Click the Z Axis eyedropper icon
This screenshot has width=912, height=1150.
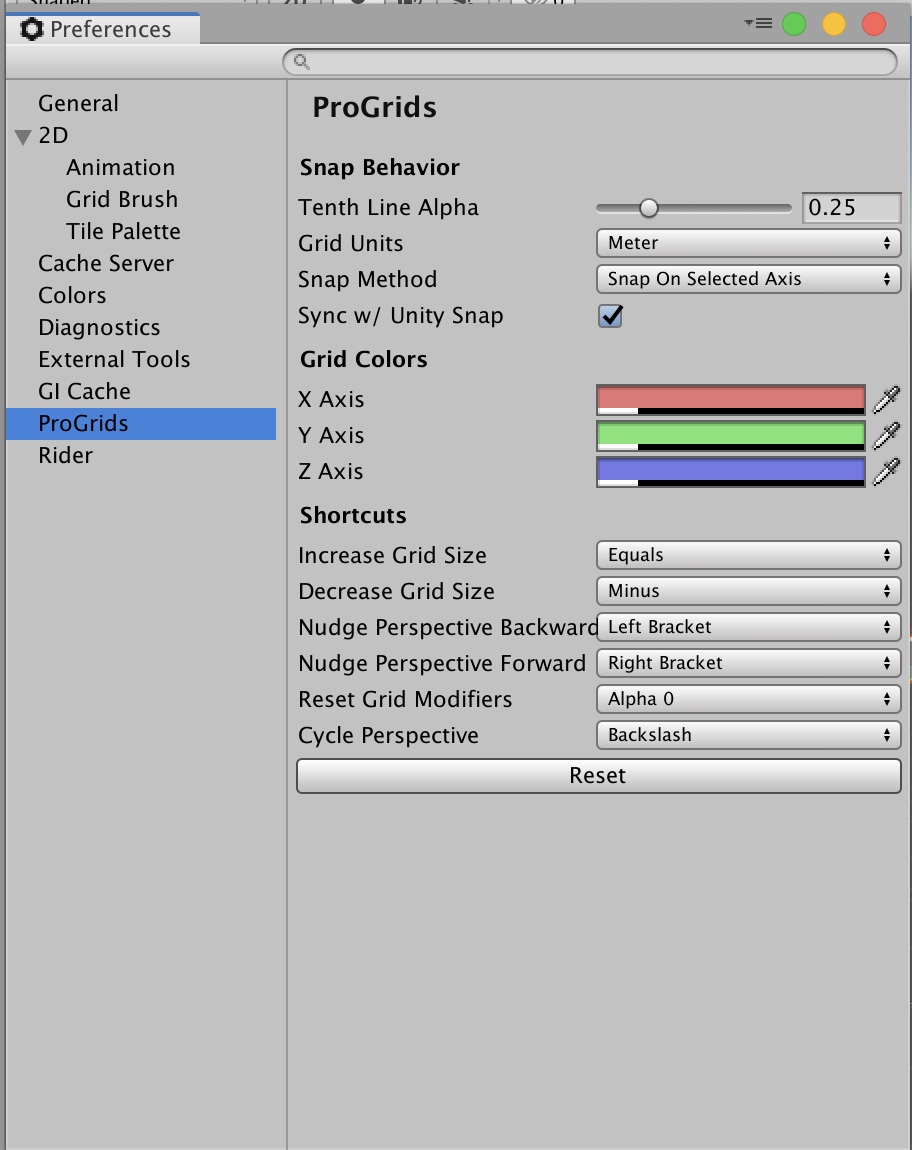tap(886, 472)
